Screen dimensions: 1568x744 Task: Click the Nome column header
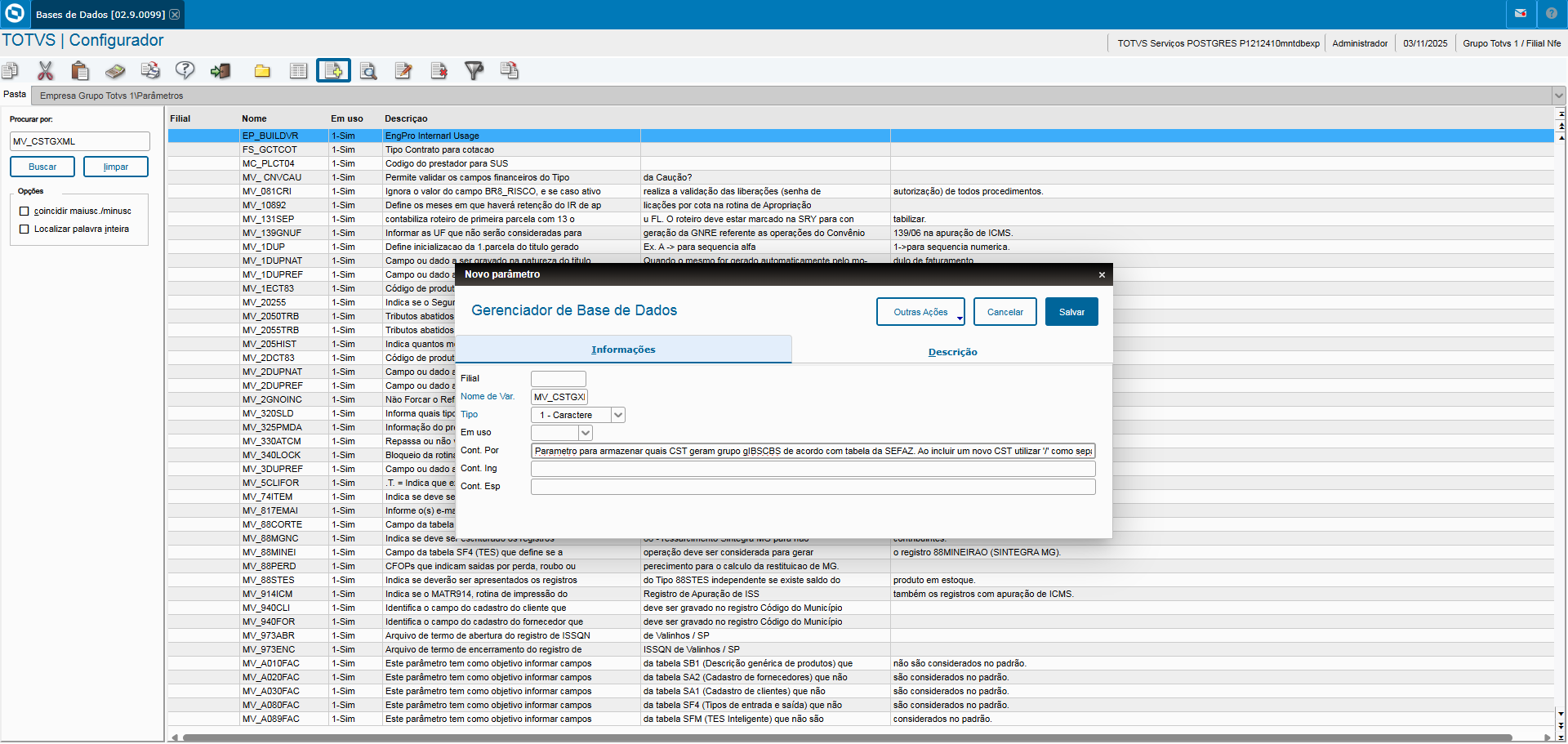point(254,118)
